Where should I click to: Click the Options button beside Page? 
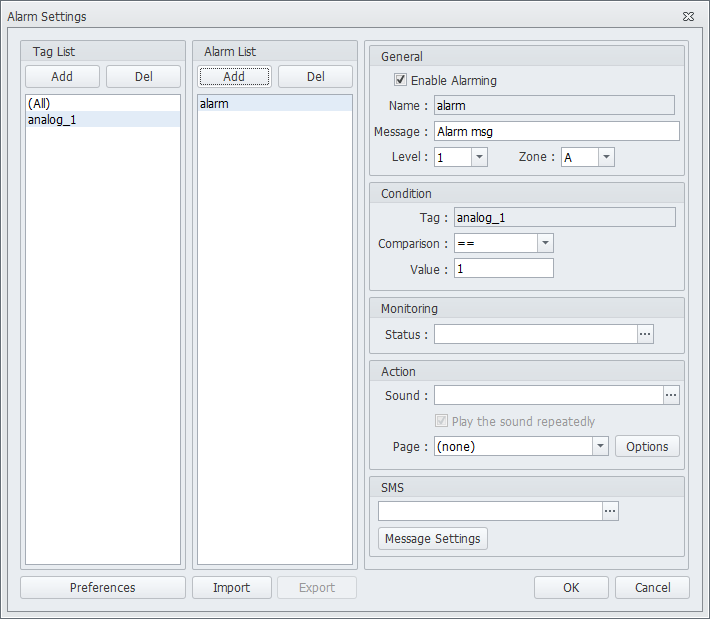click(647, 446)
